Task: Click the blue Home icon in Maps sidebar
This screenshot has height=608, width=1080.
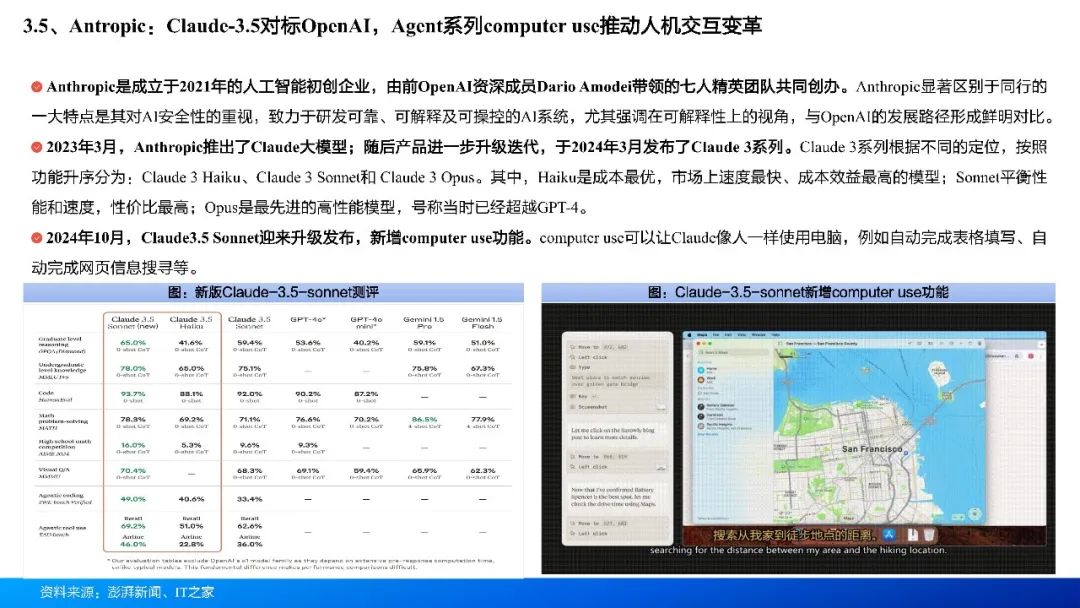Action: [700, 369]
